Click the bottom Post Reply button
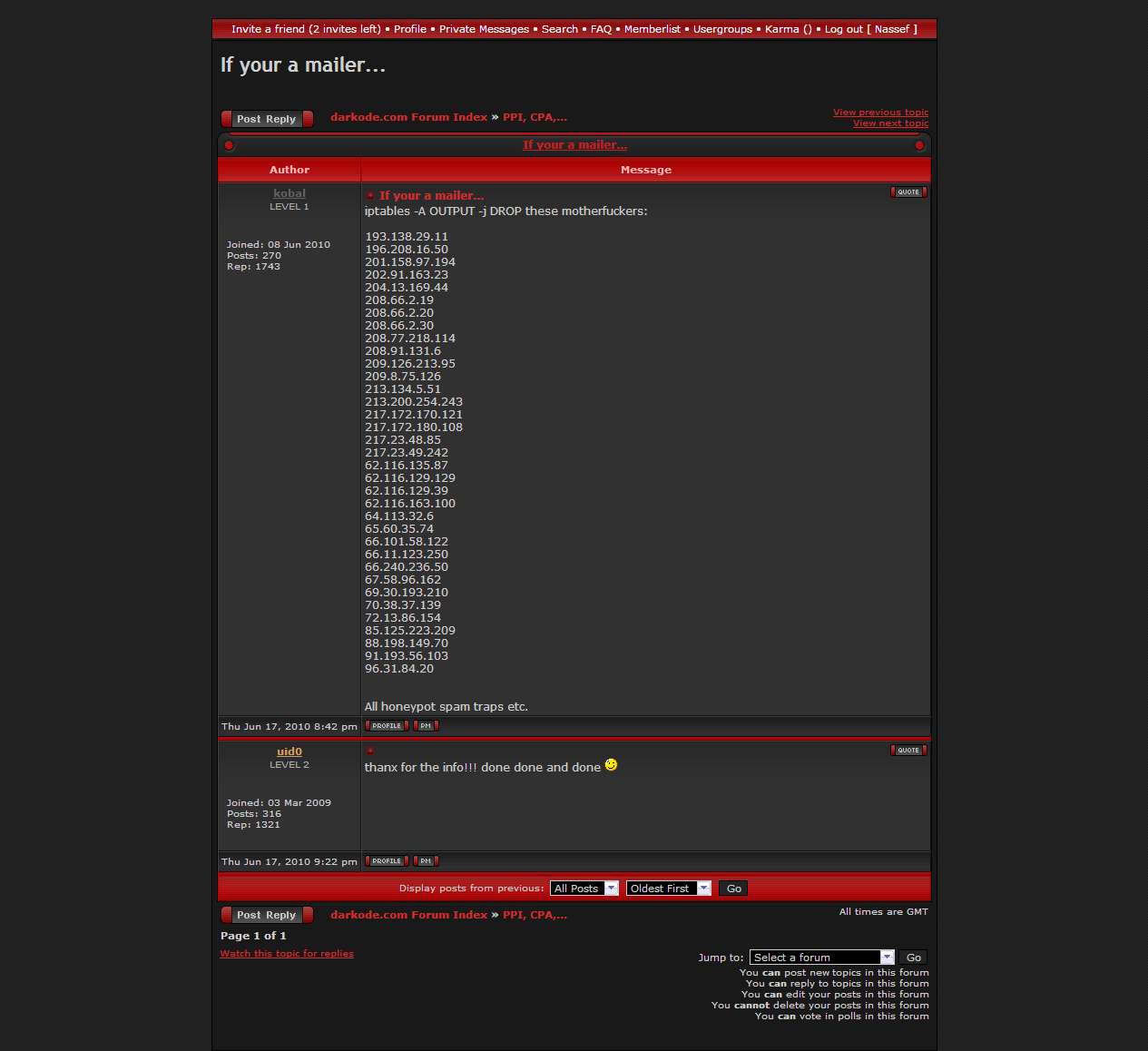This screenshot has width=1148, height=1051. tap(267, 915)
